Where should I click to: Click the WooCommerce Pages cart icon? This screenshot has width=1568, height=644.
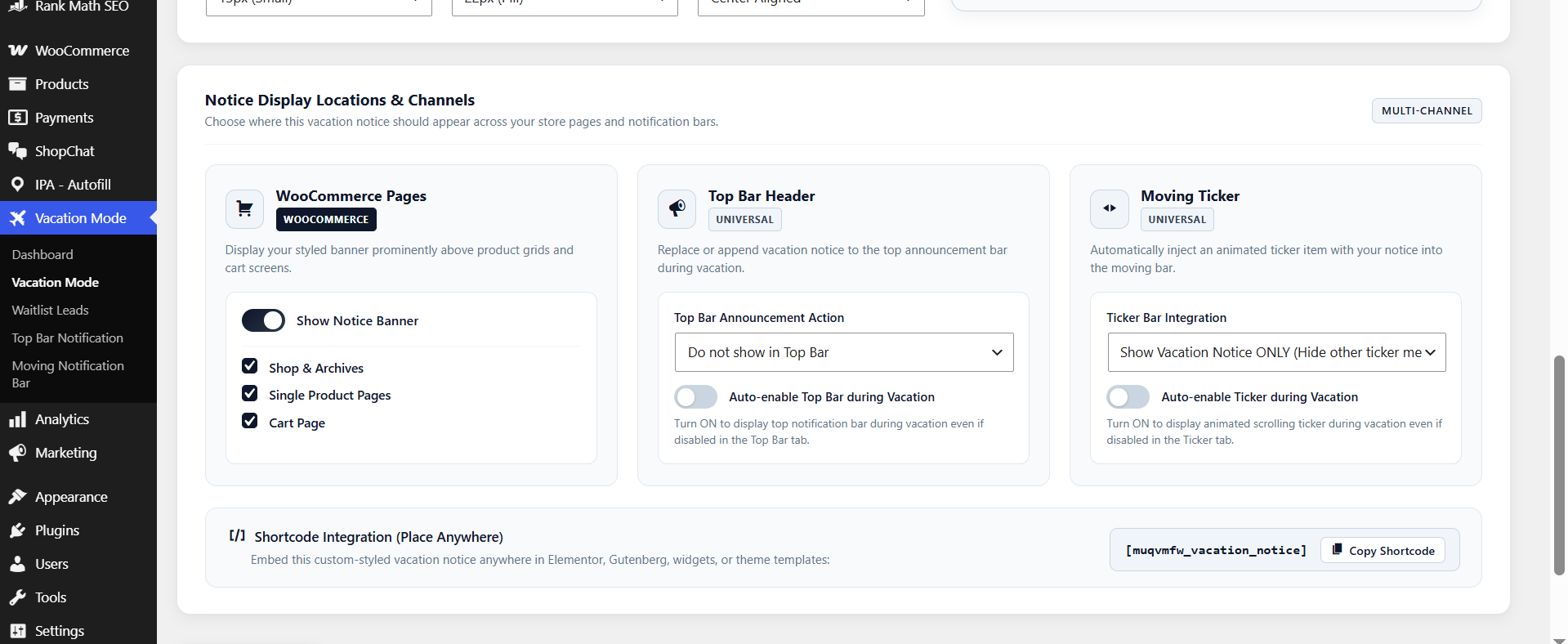click(244, 209)
